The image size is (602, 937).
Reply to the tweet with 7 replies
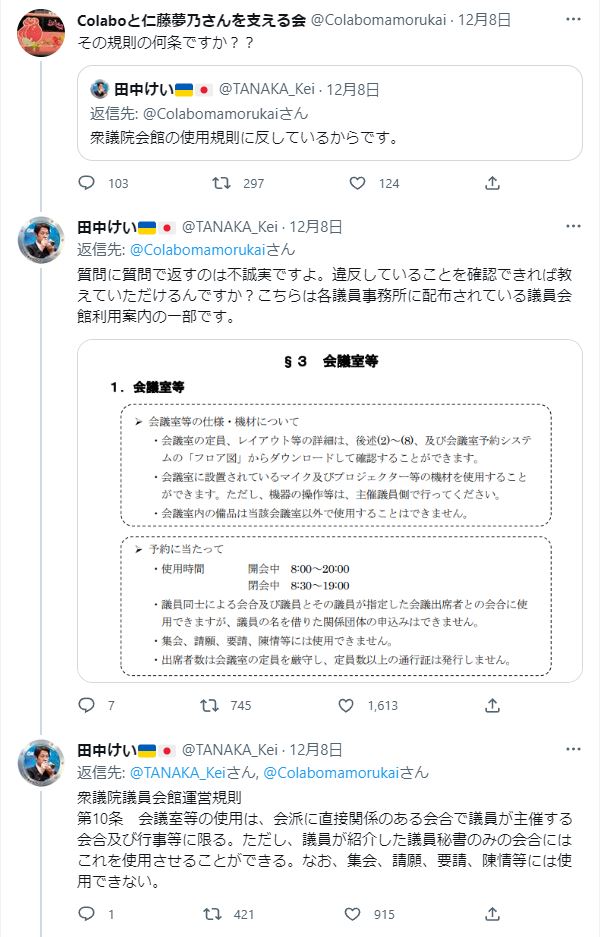coord(86,705)
